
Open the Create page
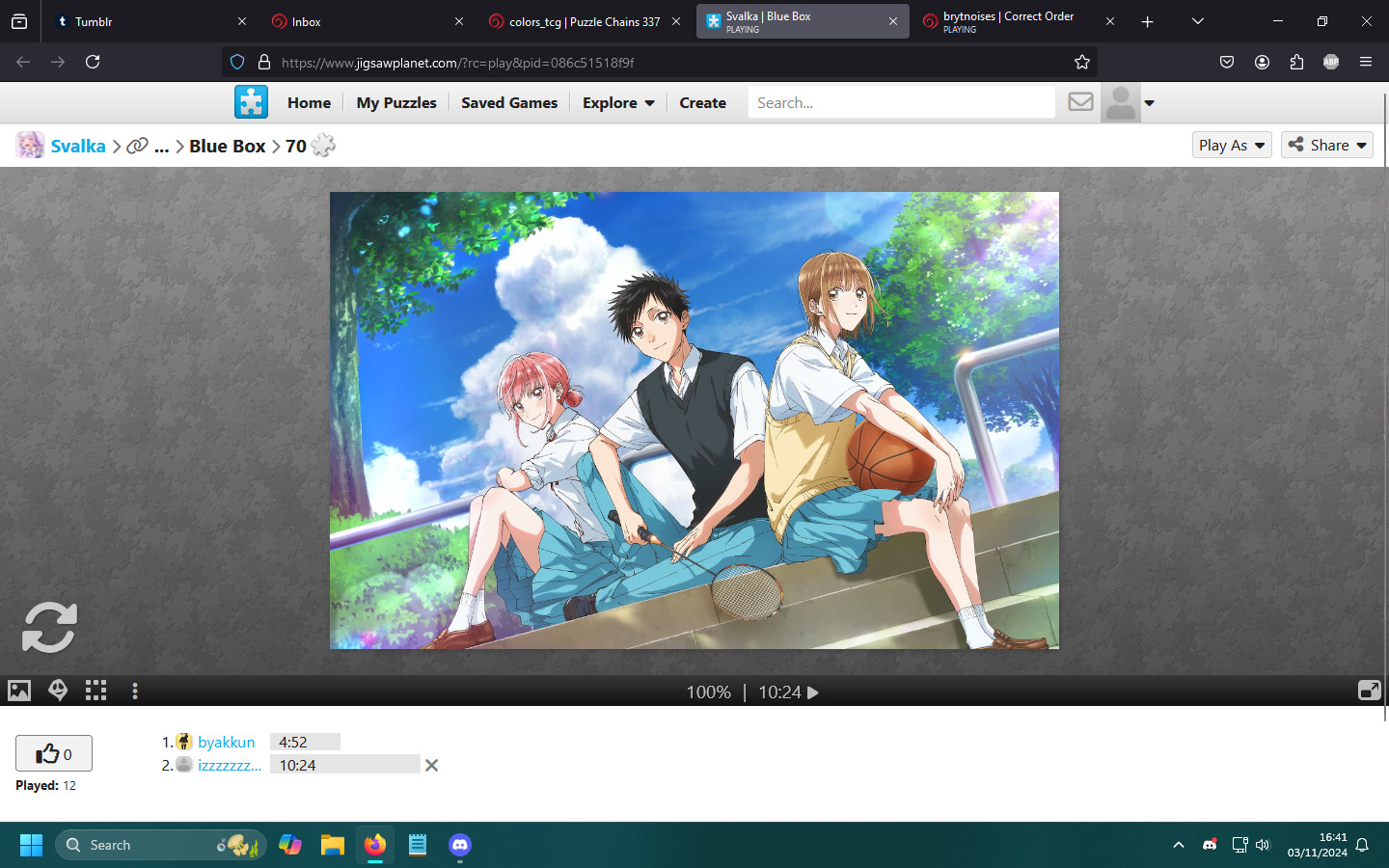pyautogui.click(x=702, y=102)
